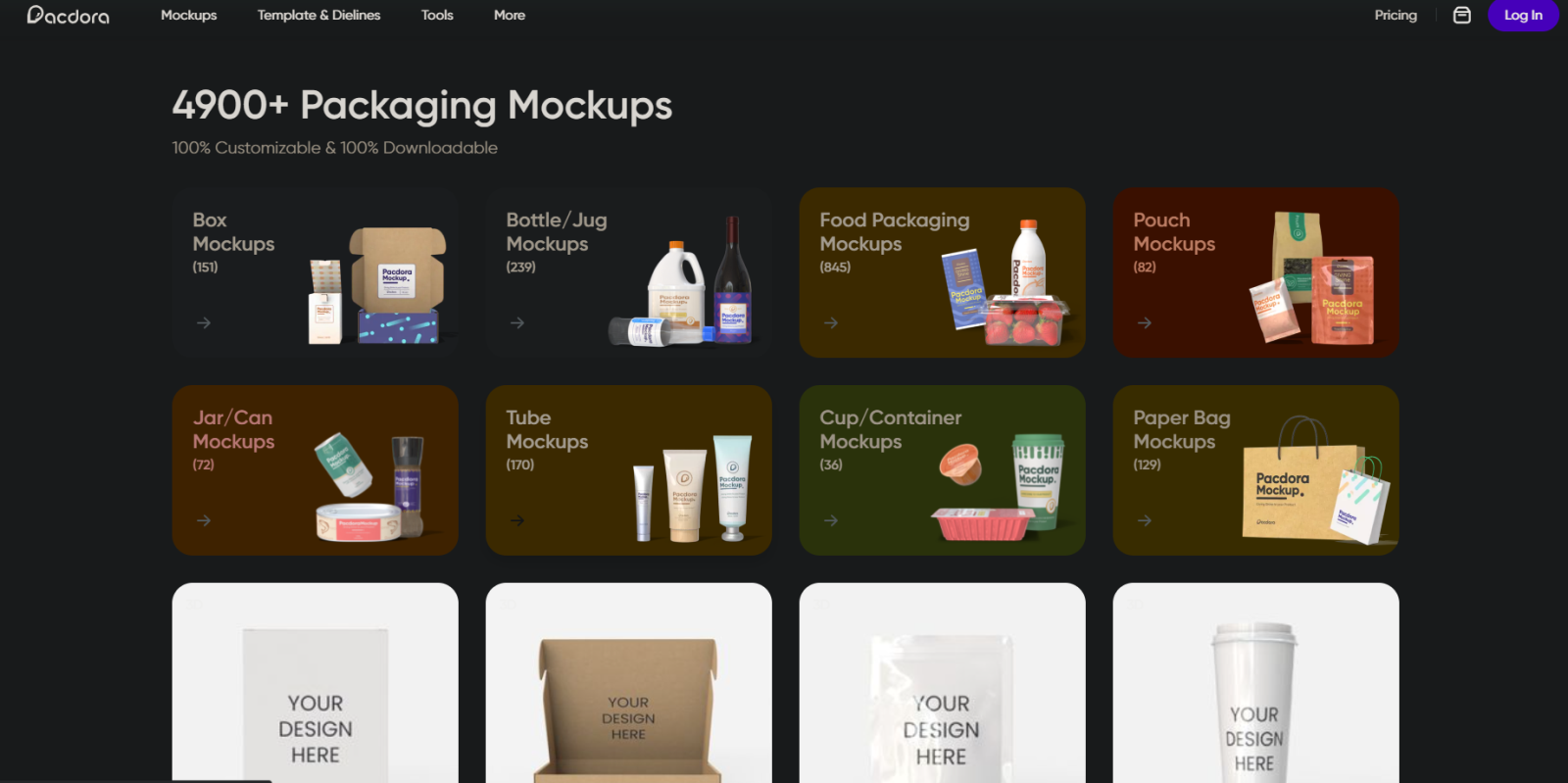The width and height of the screenshot is (1568, 783).
Task: Click the Pacdora logo
Action: point(68,15)
